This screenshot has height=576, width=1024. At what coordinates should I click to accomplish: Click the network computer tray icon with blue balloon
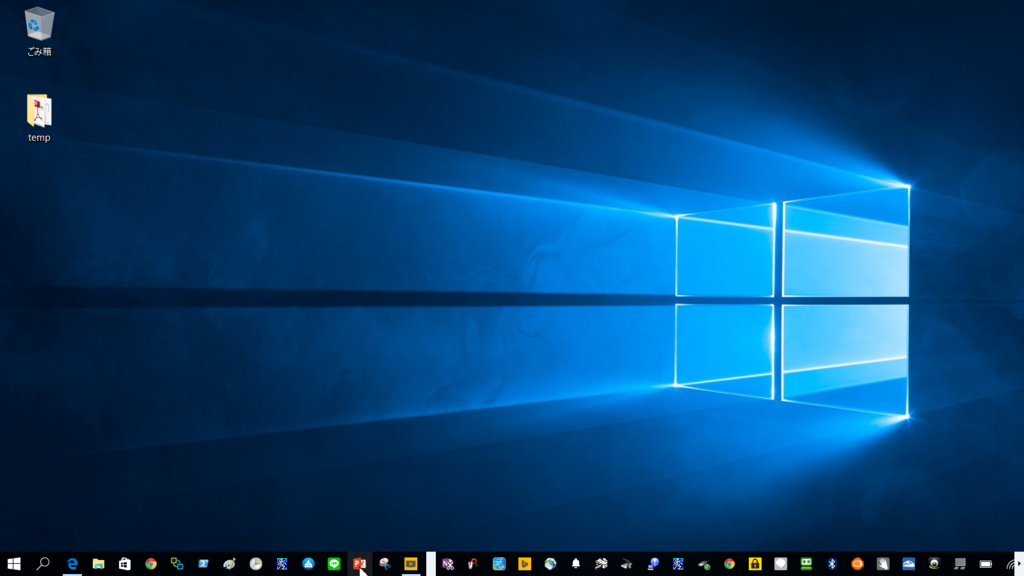[x=652, y=564]
